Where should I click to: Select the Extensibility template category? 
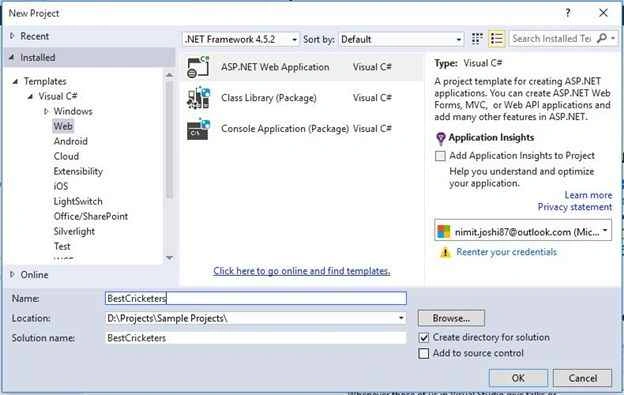[78, 171]
